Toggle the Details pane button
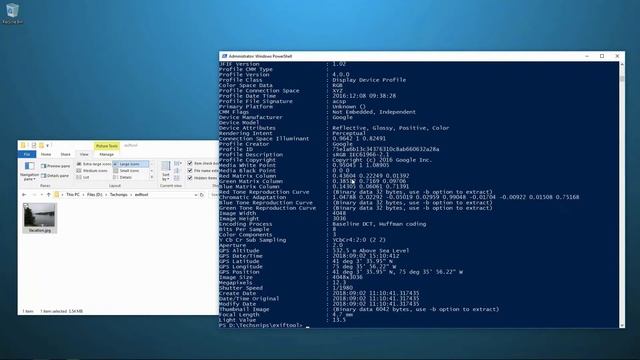Screen dimensions: 640x360 coord(55,176)
